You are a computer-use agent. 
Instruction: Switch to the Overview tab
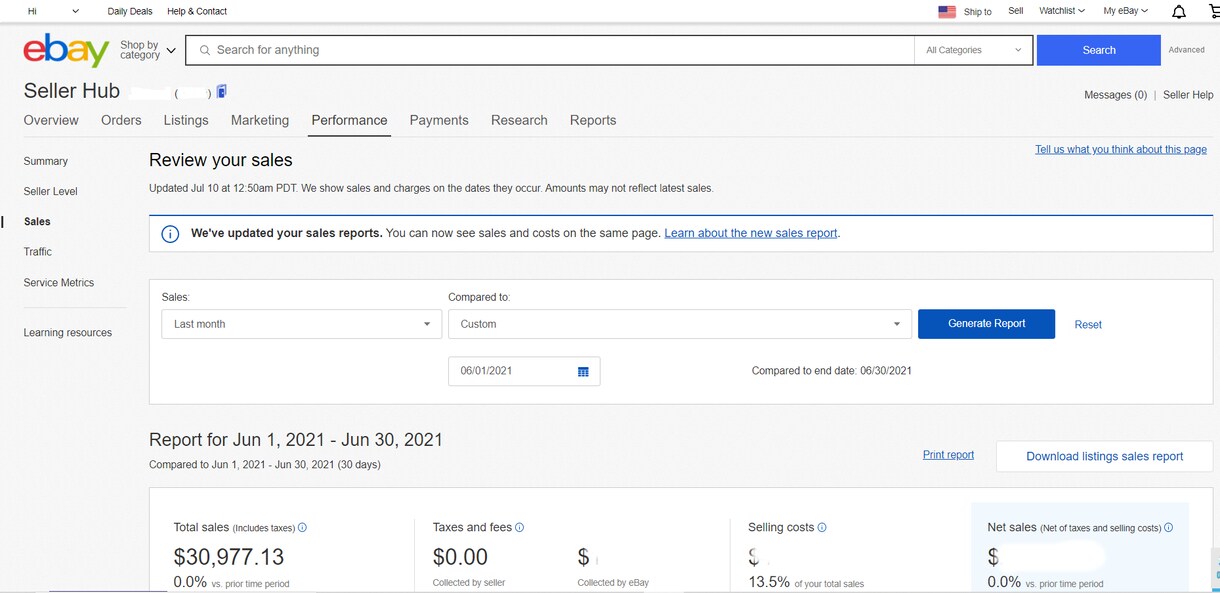point(51,120)
